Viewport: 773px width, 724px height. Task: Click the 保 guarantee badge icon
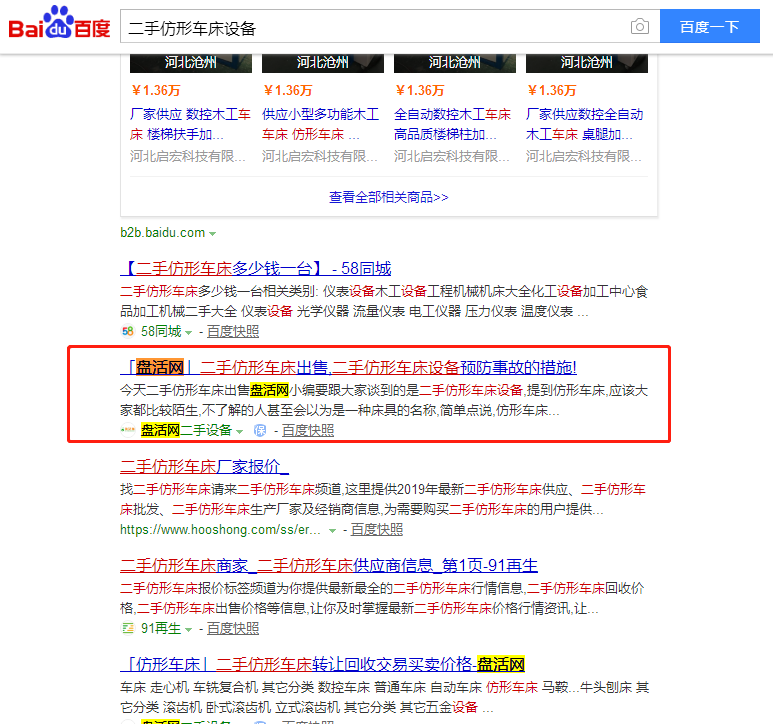(x=260, y=431)
